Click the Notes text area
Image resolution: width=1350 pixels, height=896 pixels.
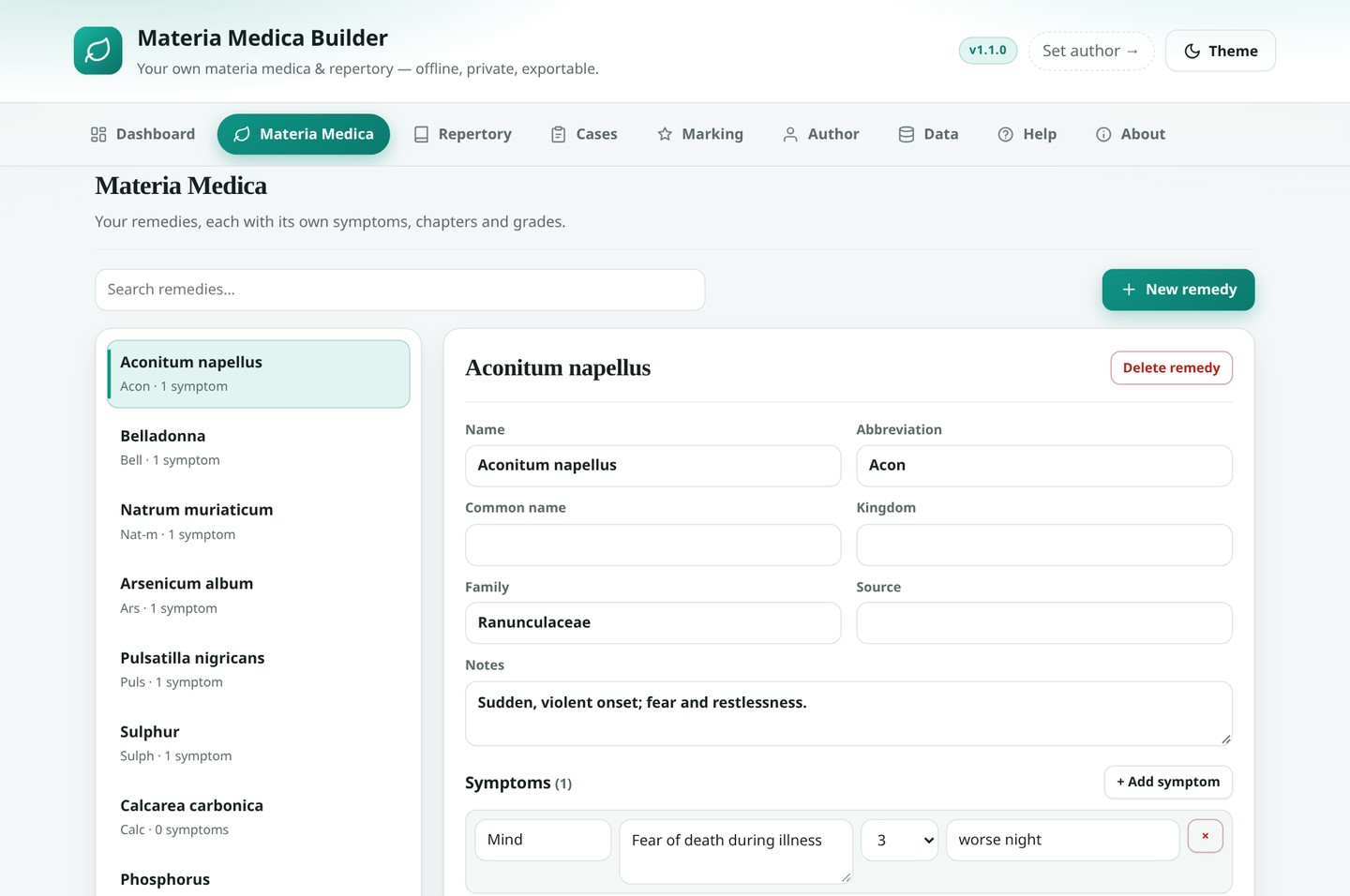click(848, 713)
